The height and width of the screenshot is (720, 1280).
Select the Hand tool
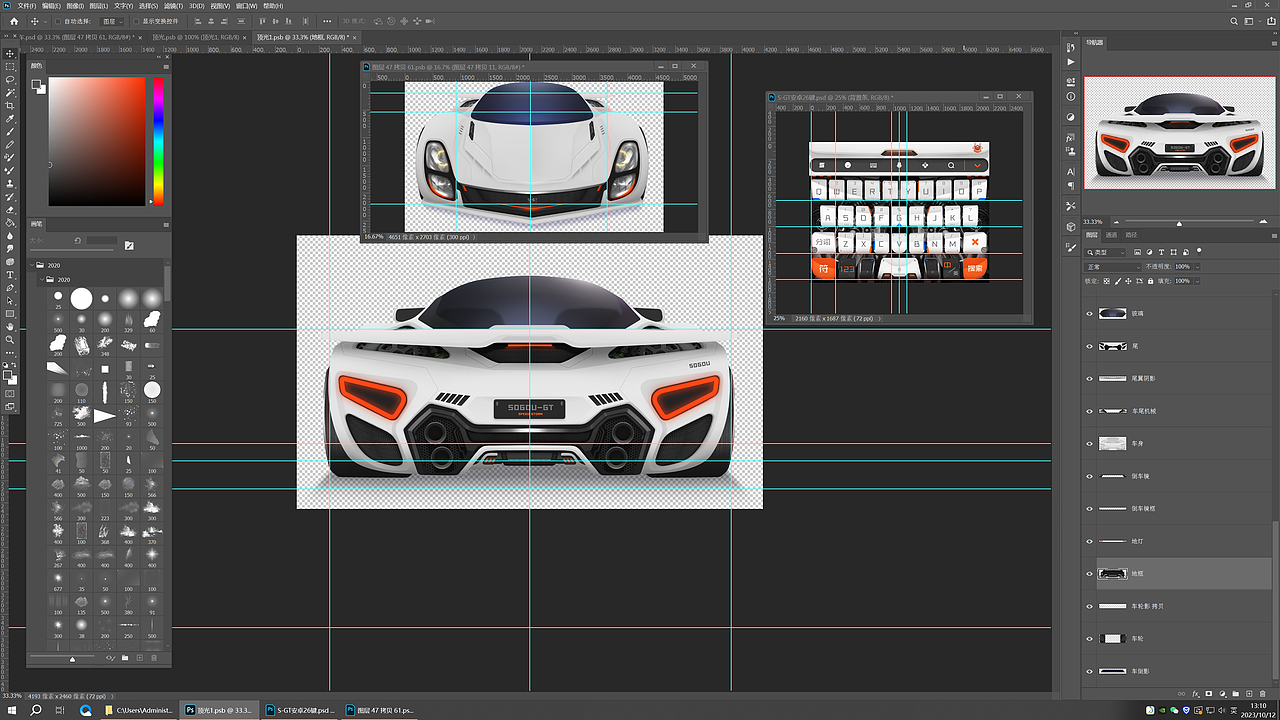click(10, 326)
